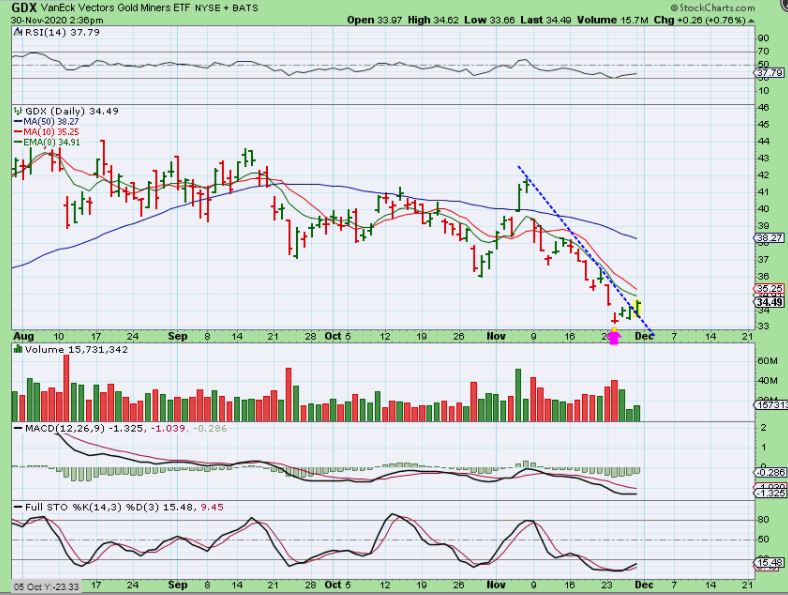This screenshot has width=788, height=595.
Task: Click the 30-Nov-2020 2:36pm timestamp
Action: (57, 21)
